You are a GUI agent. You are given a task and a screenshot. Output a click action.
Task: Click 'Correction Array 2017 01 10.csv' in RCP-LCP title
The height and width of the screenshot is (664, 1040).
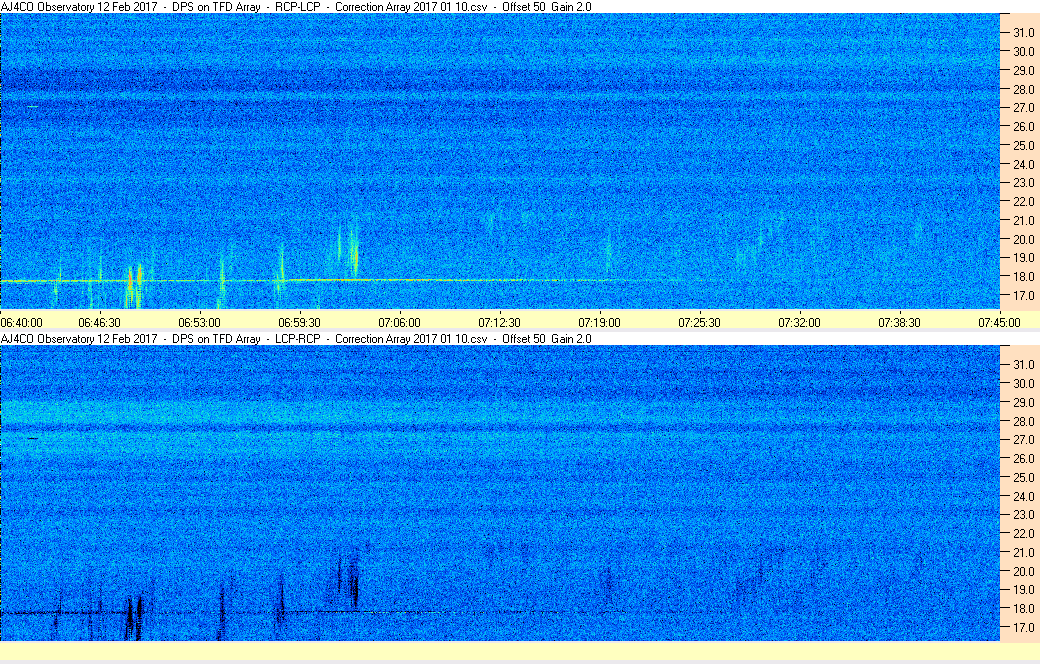pyautogui.click(x=411, y=7)
